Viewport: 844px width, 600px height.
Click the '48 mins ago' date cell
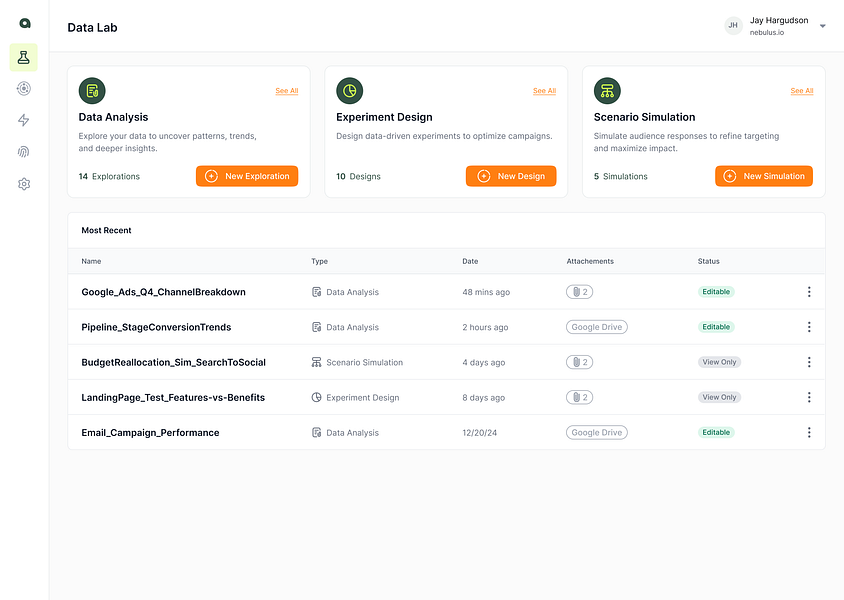(486, 292)
